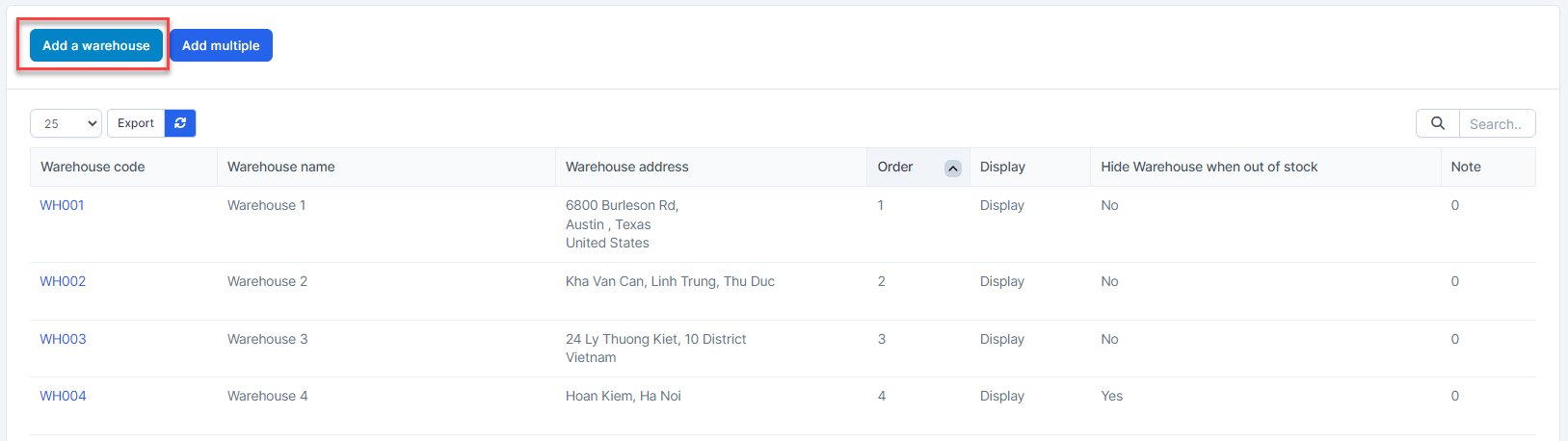Viewport: 1568px width, 441px height.
Task: Click the refresh table icon
Action: 180,123
